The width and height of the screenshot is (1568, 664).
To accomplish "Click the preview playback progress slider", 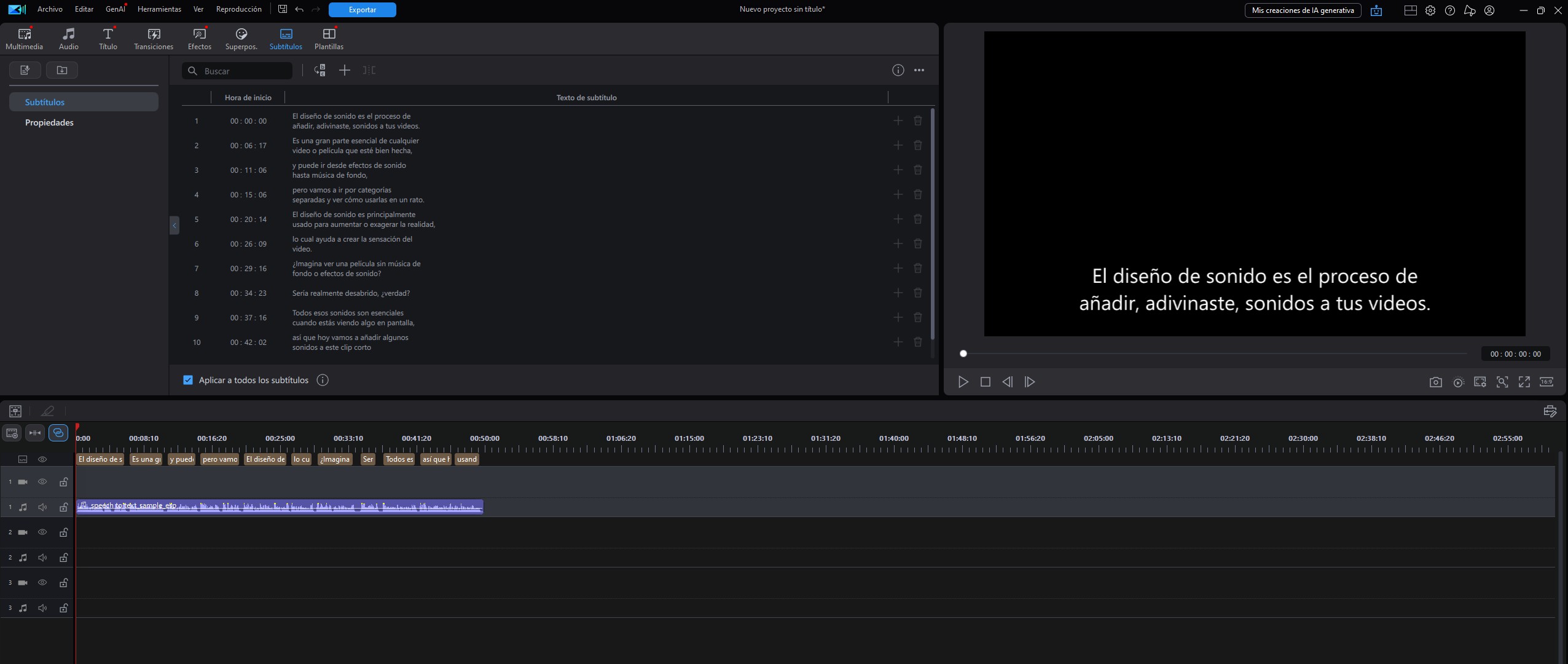I will tap(963, 354).
